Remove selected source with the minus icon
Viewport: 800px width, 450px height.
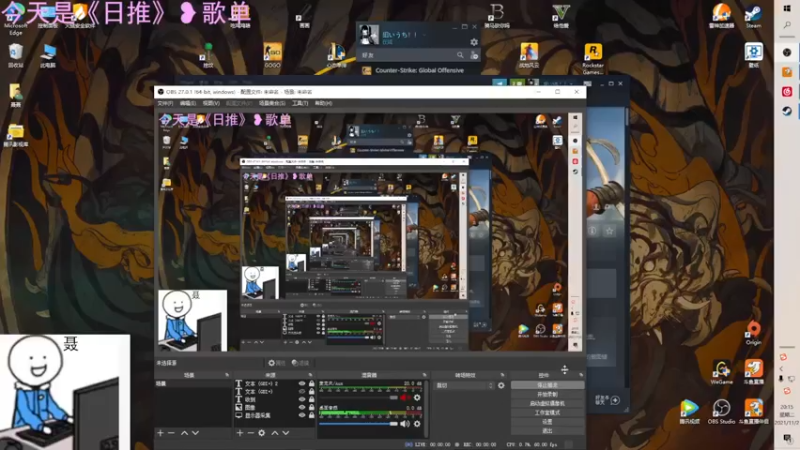tap(251, 433)
